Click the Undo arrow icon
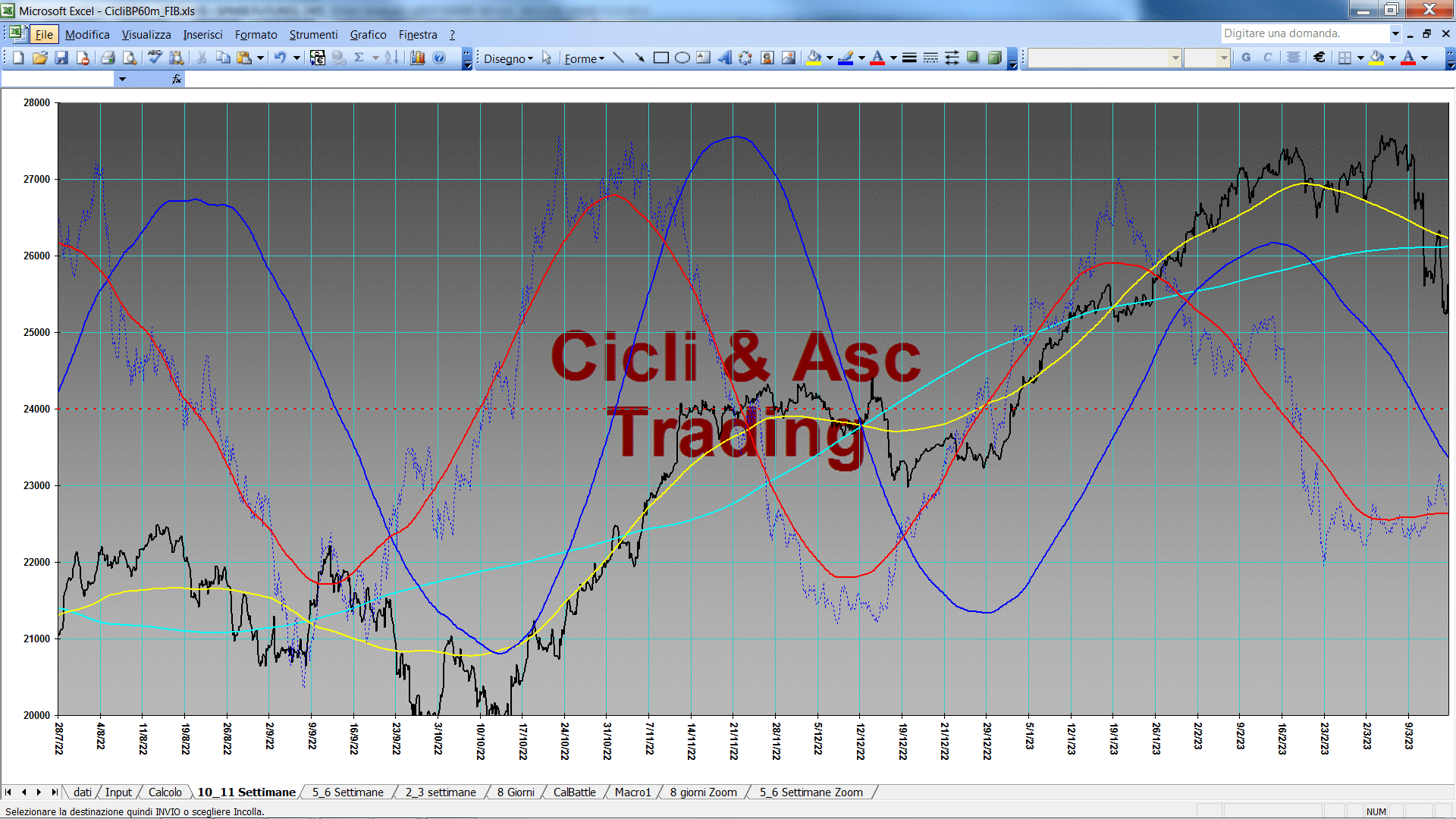 click(x=280, y=58)
